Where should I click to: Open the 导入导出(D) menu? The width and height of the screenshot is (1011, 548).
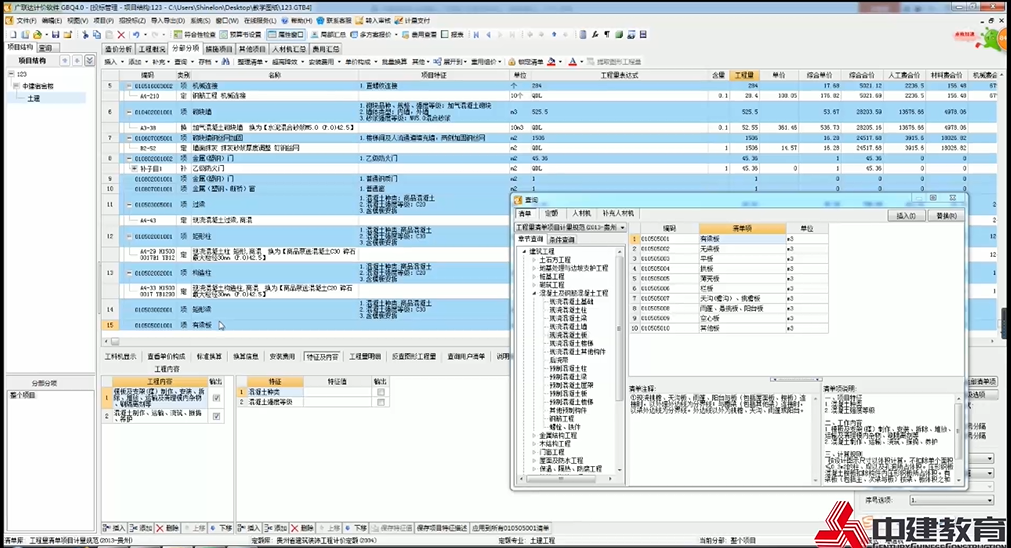(x=168, y=21)
